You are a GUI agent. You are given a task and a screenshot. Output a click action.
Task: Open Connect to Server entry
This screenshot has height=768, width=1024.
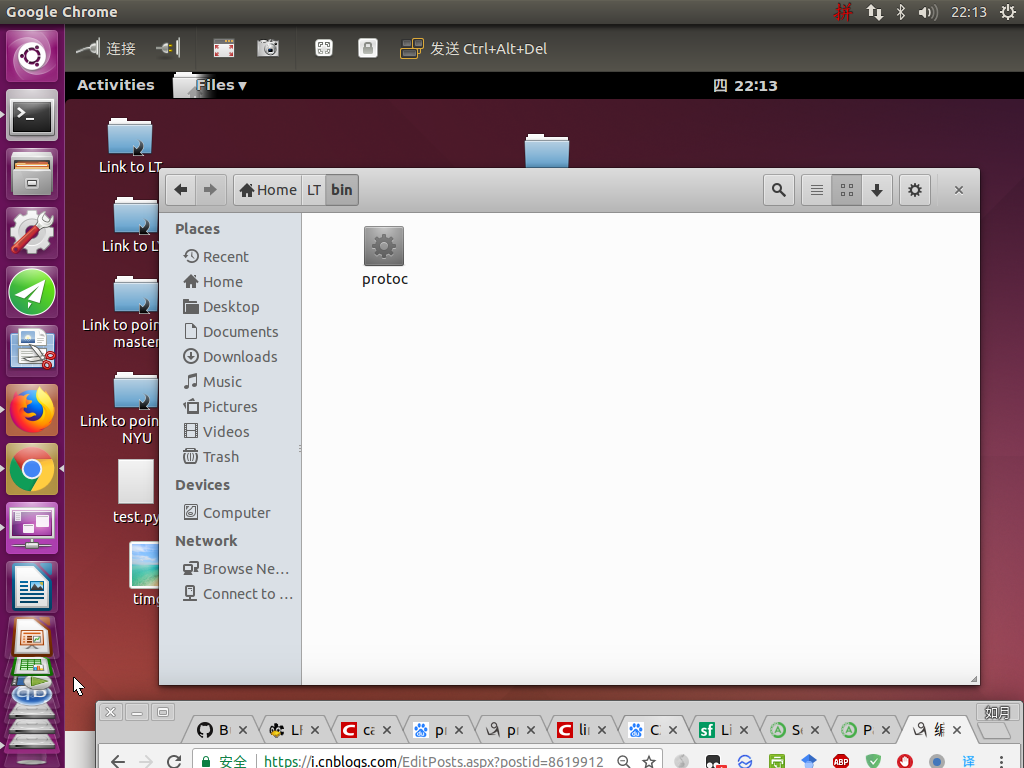231,594
